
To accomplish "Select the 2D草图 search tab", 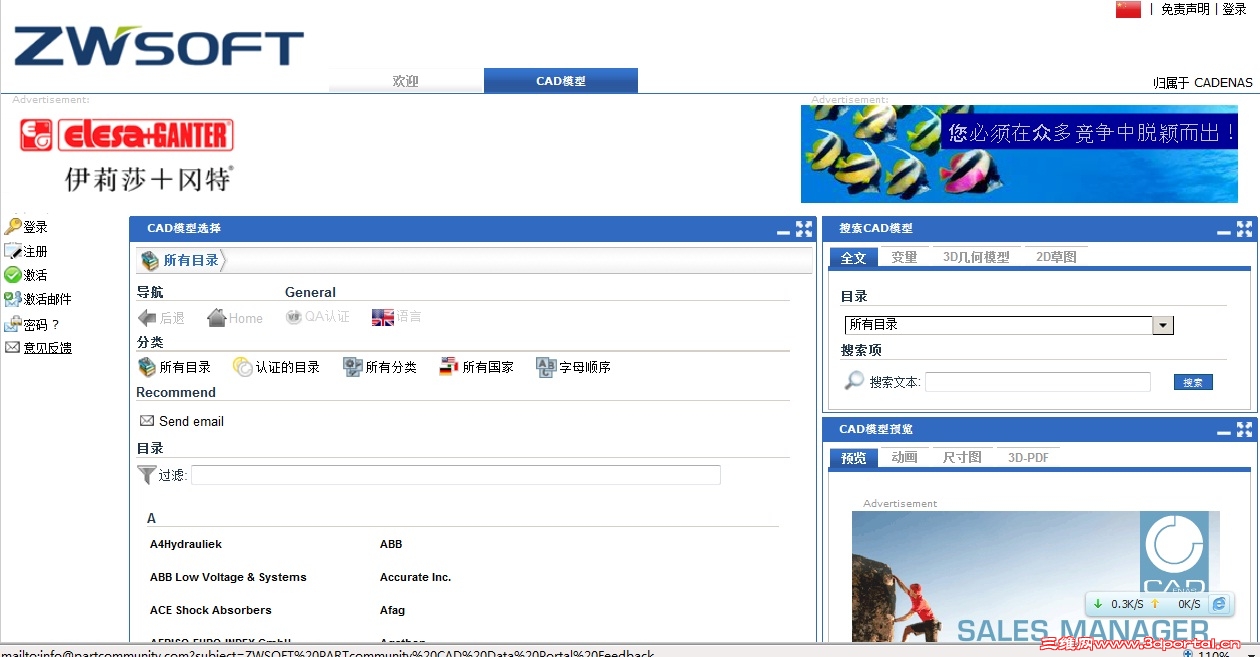I will (1056, 257).
